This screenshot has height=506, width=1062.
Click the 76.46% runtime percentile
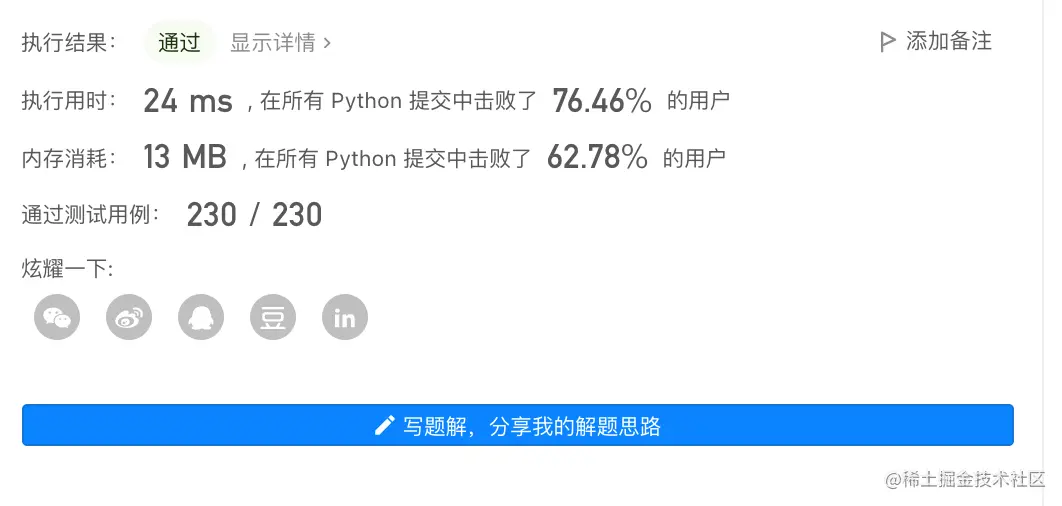[602, 101]
